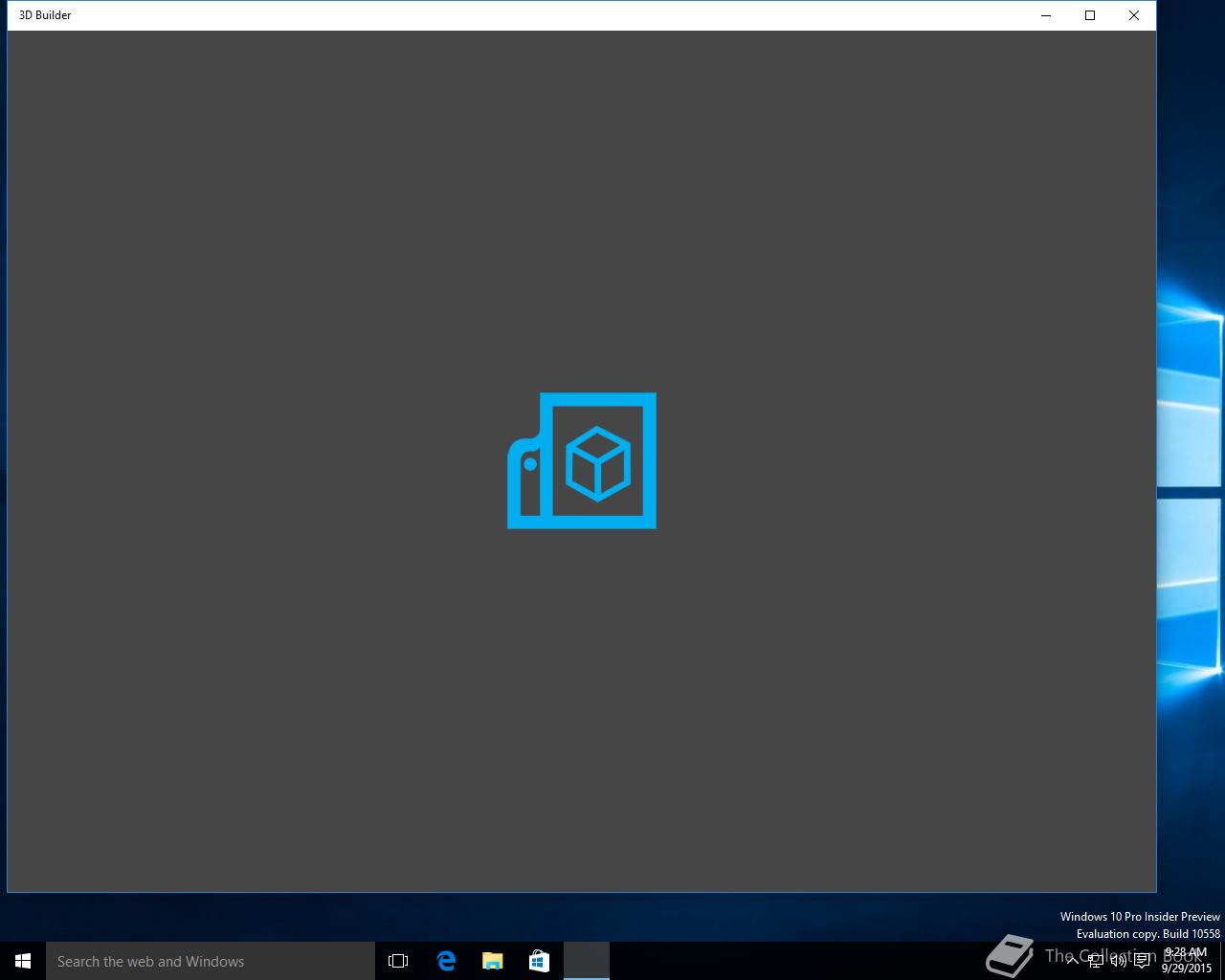1225x980 pixels.
Task: Click the 9:28 AM taskbar clock
Action: pos(1187,961)
